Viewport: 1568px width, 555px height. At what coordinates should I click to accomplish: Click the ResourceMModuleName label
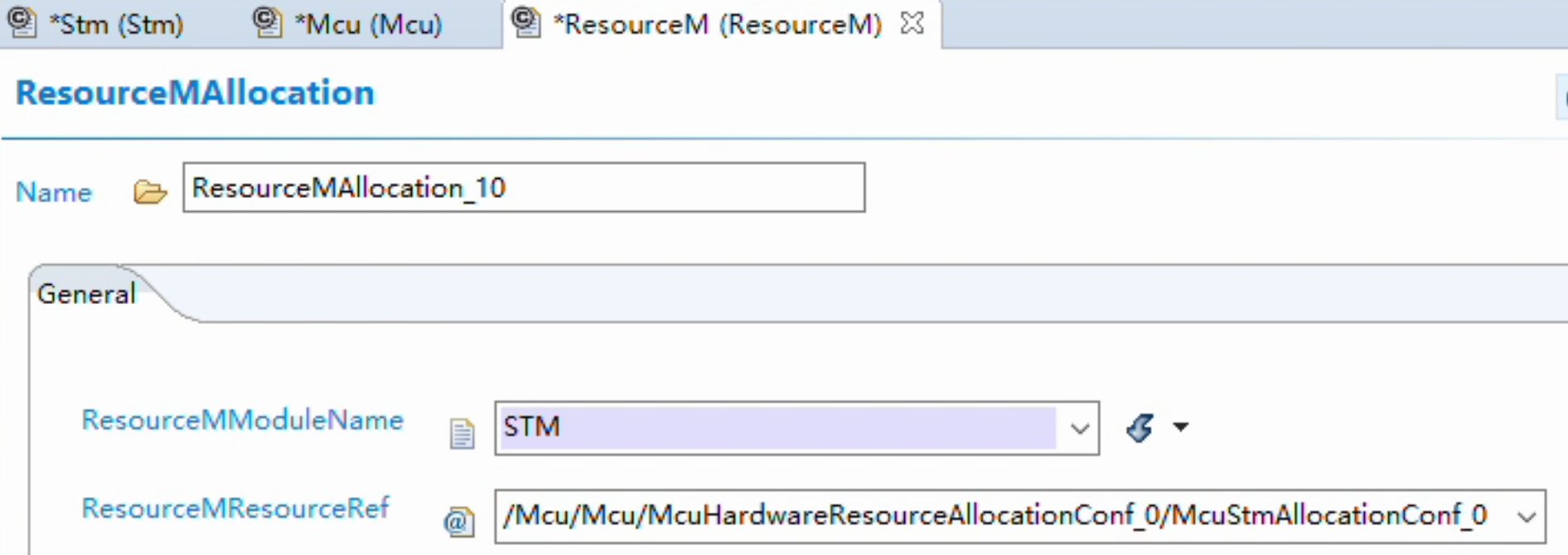coord(242,420)
